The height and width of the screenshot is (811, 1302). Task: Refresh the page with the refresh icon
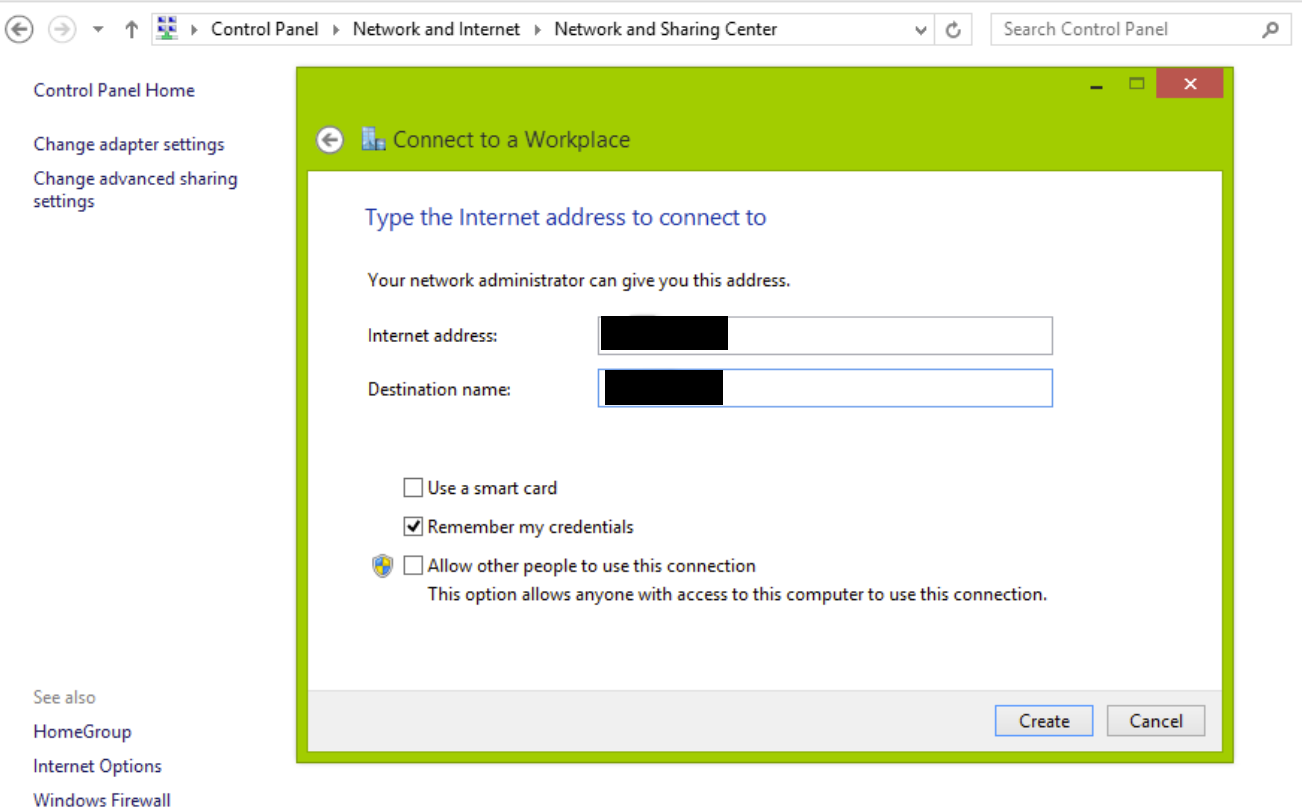coord(955,29)
